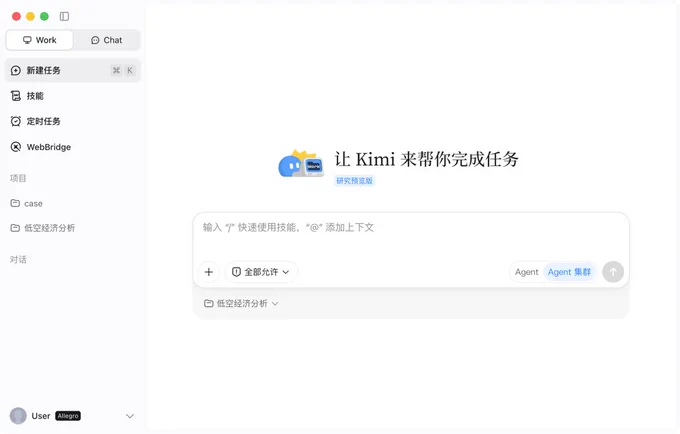This screenshot has height=434, width=680.
Task: Click the user avatar image
Action: [x=18, y=416]
